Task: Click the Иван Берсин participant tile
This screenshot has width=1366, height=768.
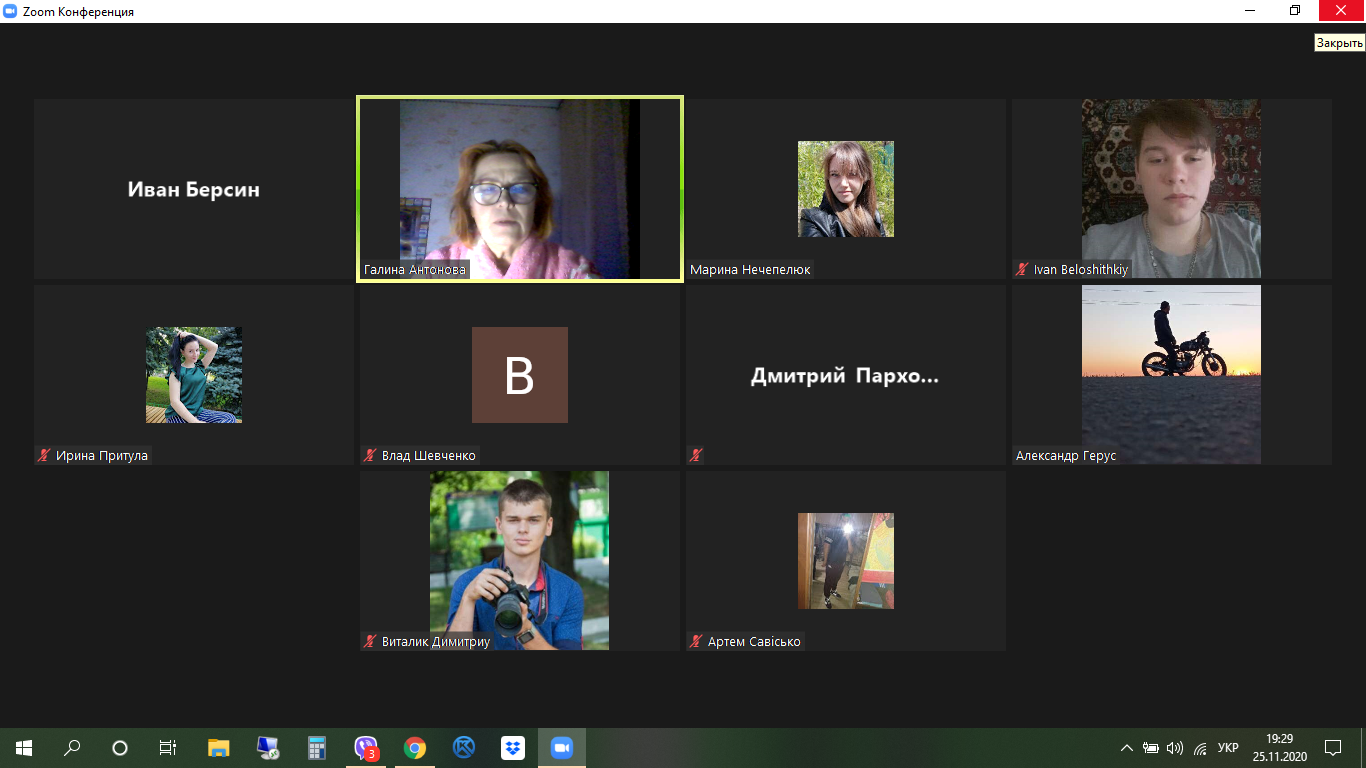Action: pyautogui.click(x=194, y=188)
